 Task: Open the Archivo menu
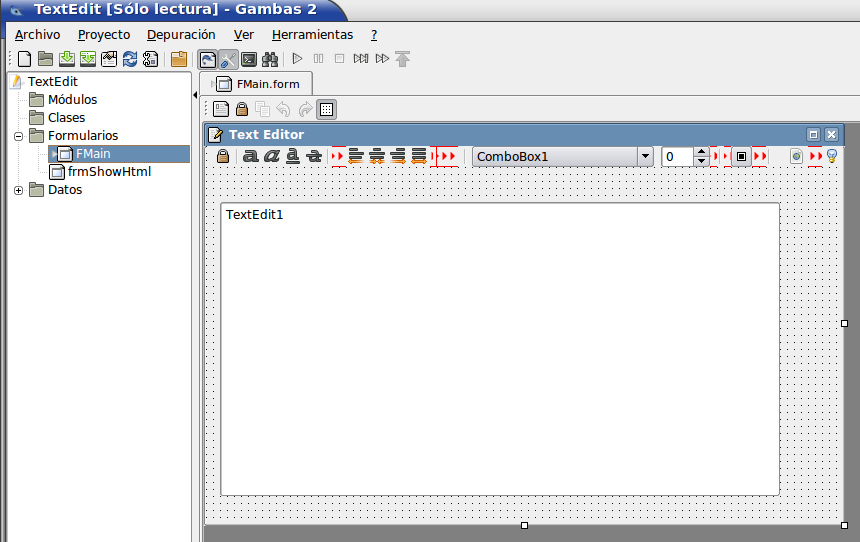pos(37,35)
